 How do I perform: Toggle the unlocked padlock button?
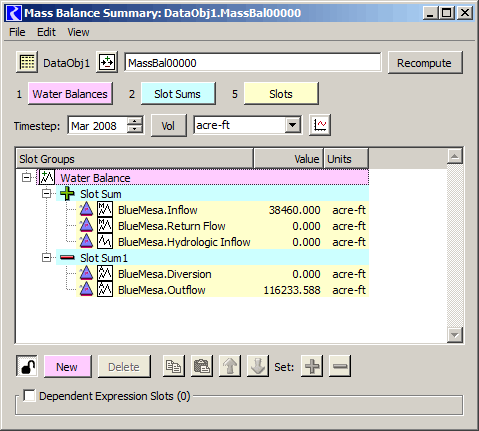click(x=27, y=366)
